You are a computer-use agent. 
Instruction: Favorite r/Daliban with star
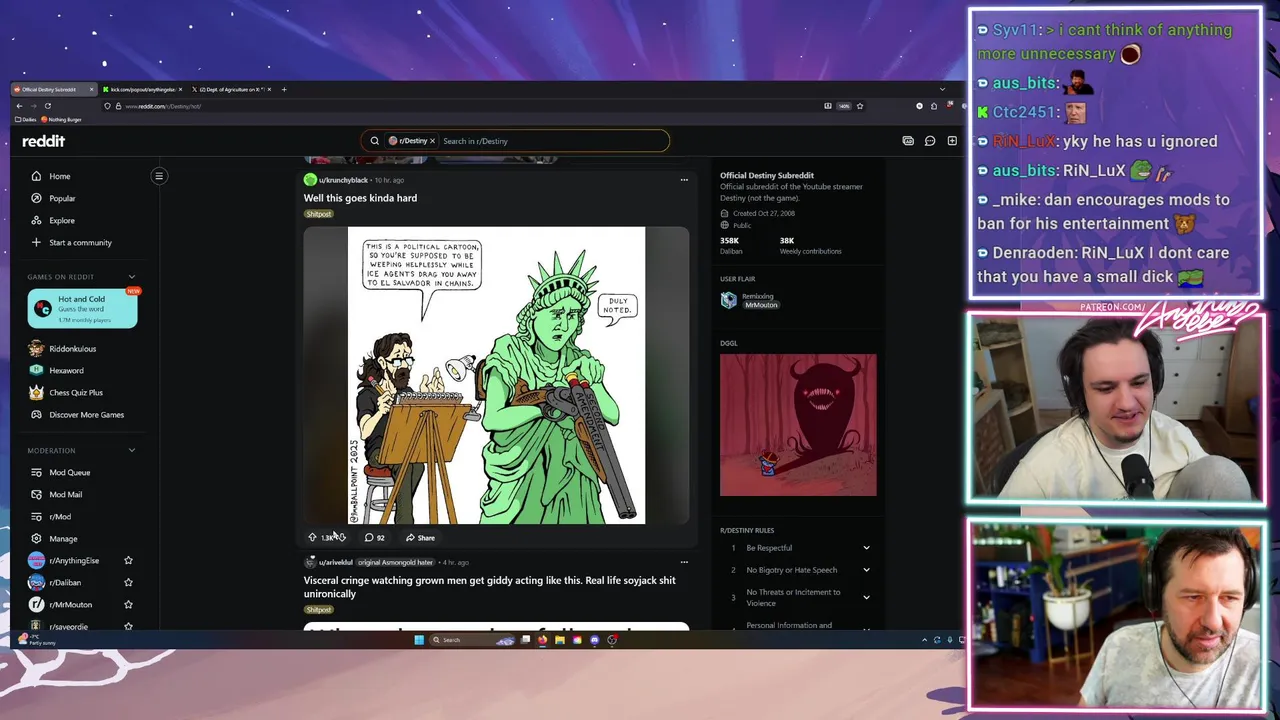coord(128,582)
